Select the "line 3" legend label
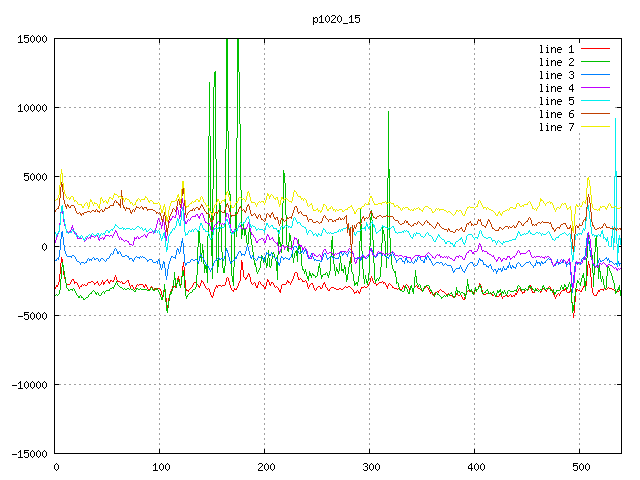640x480 pixels. [x=556, y=76]
